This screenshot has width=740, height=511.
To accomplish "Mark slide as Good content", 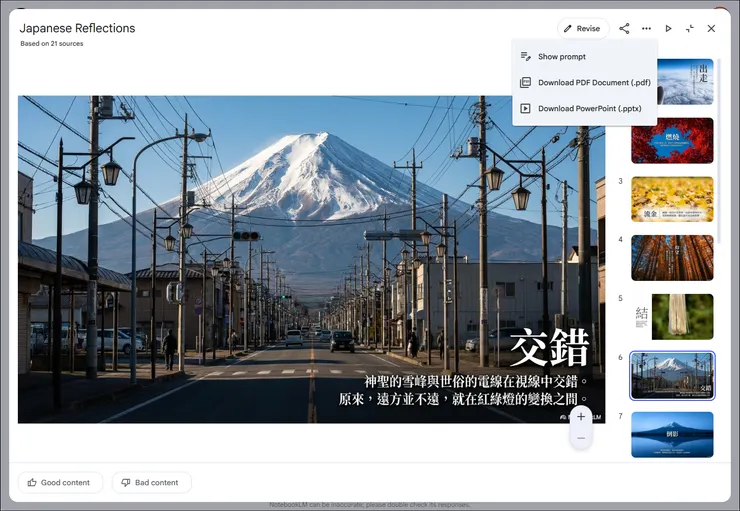I will pos(60,483).
